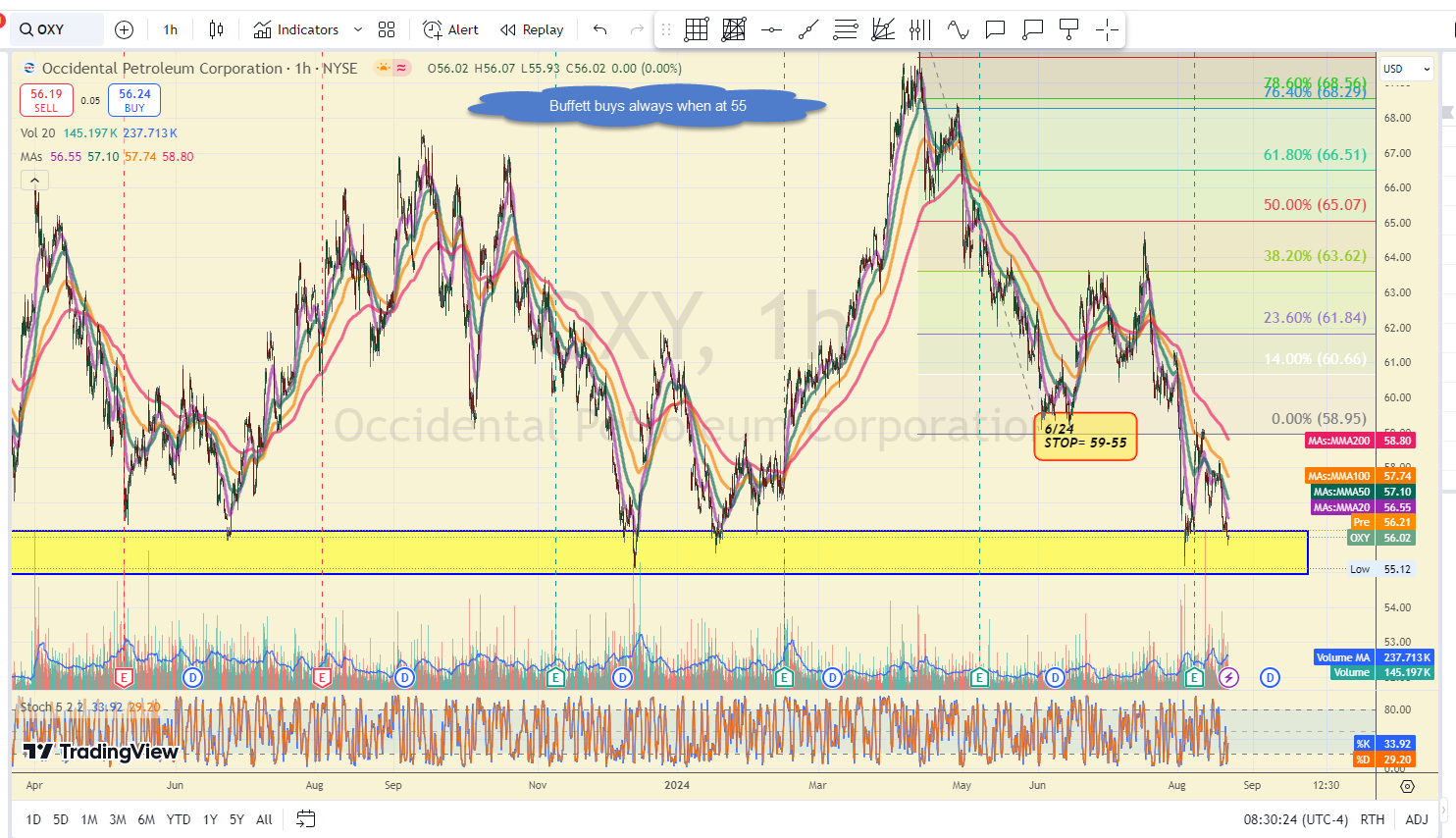Viewport: 1456px width, 838px height.
Task: Select the MAs indicator legend
Action: (107, 157)
